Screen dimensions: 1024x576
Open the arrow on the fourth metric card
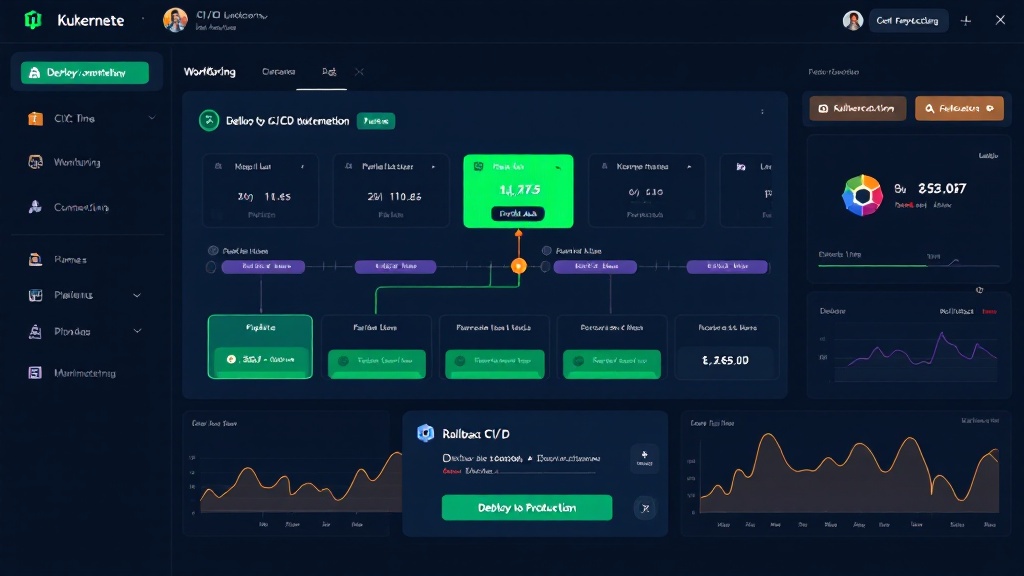click(689, 167)
